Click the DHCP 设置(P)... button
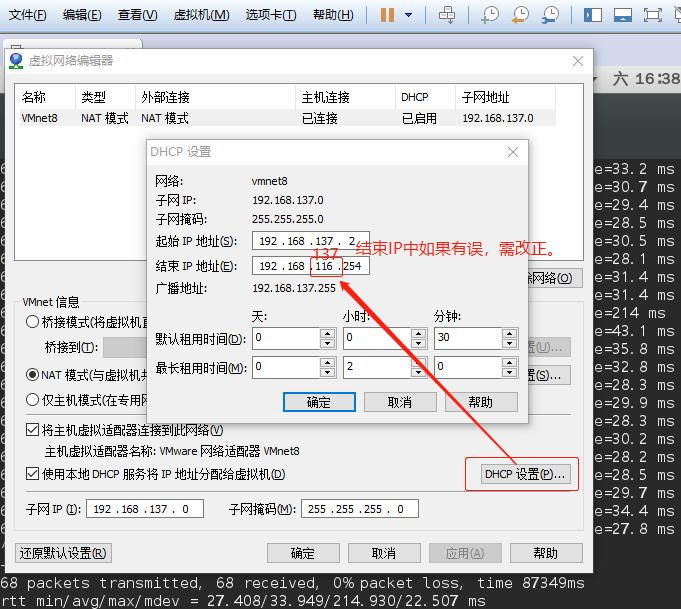 [x=525, y=474]
